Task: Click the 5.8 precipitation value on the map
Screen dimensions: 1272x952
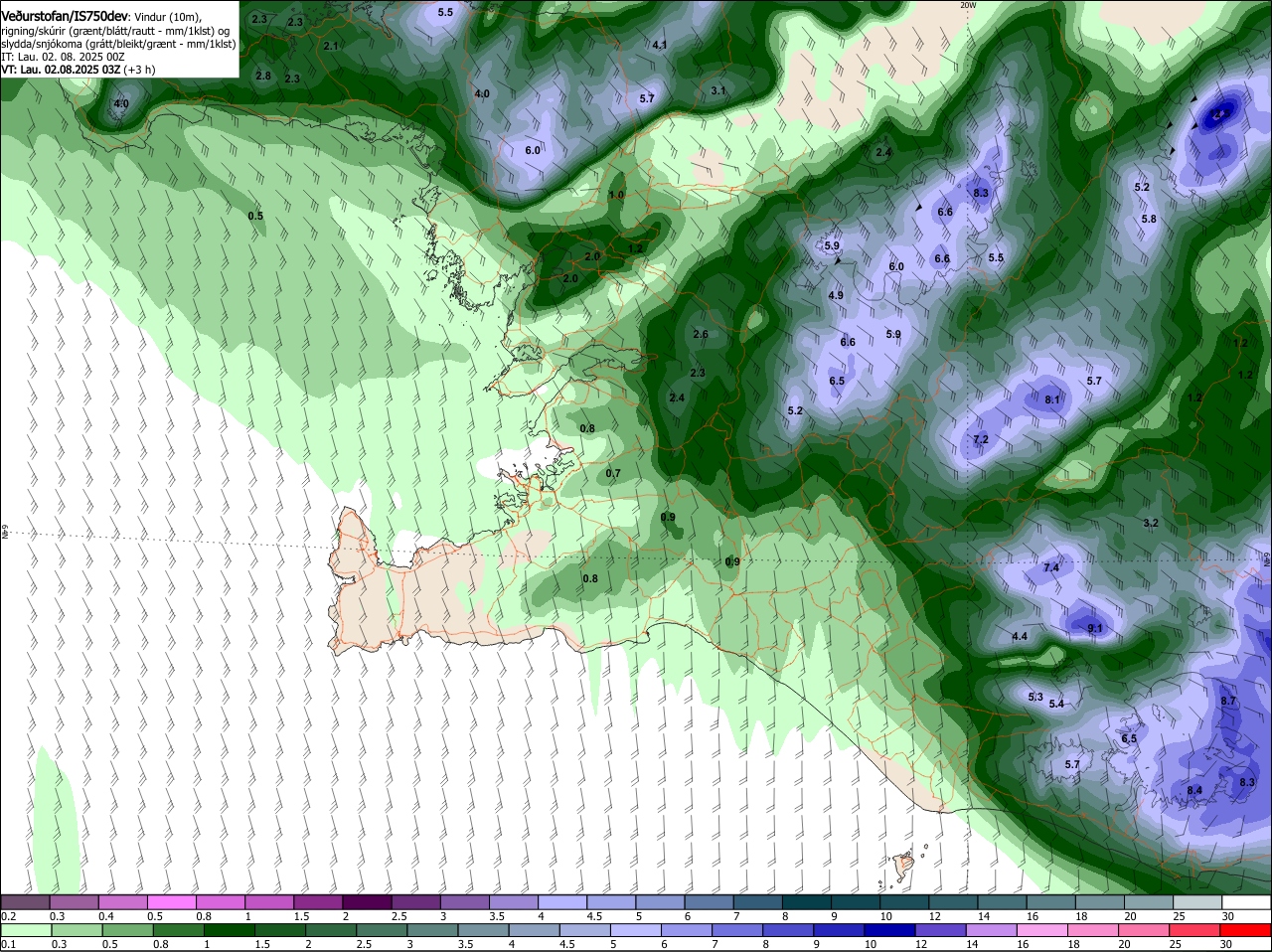Action: 1149,219
